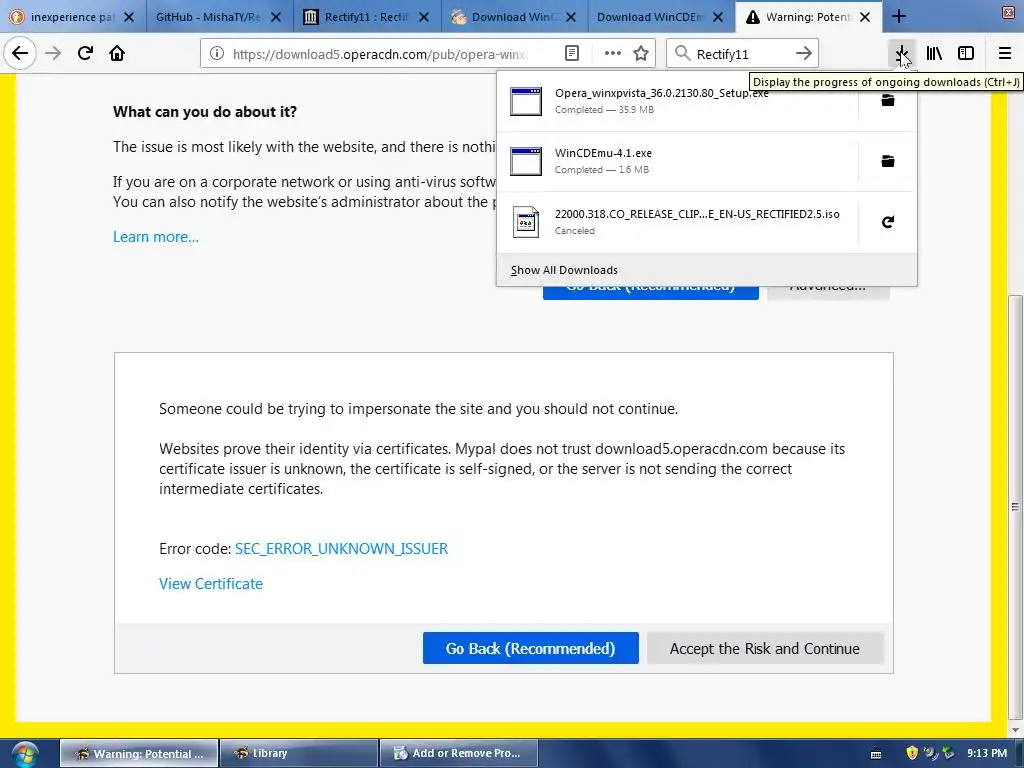Click the forward navigation arrow
The height and width of the screenshot is (768, 1024).
point(53,53)
